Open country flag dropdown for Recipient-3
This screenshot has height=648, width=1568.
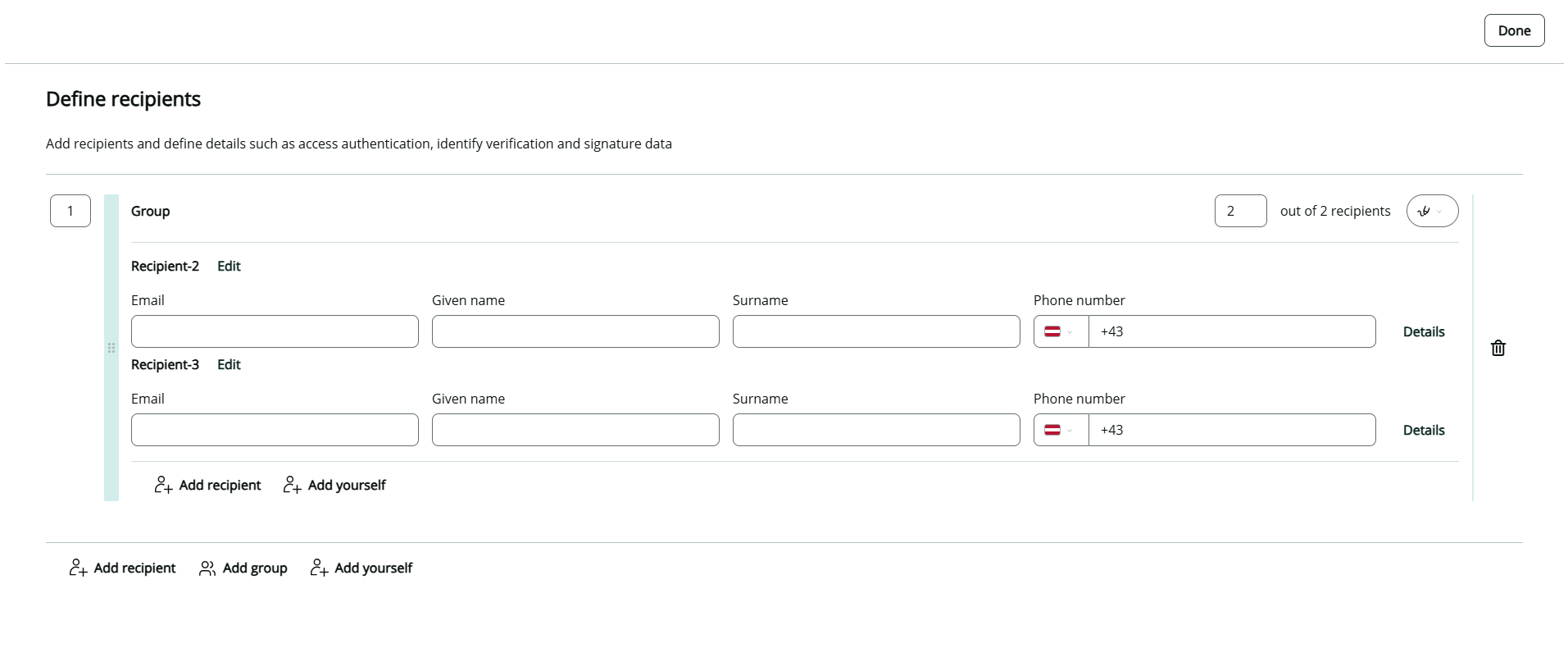click(x=1060, y=430)
